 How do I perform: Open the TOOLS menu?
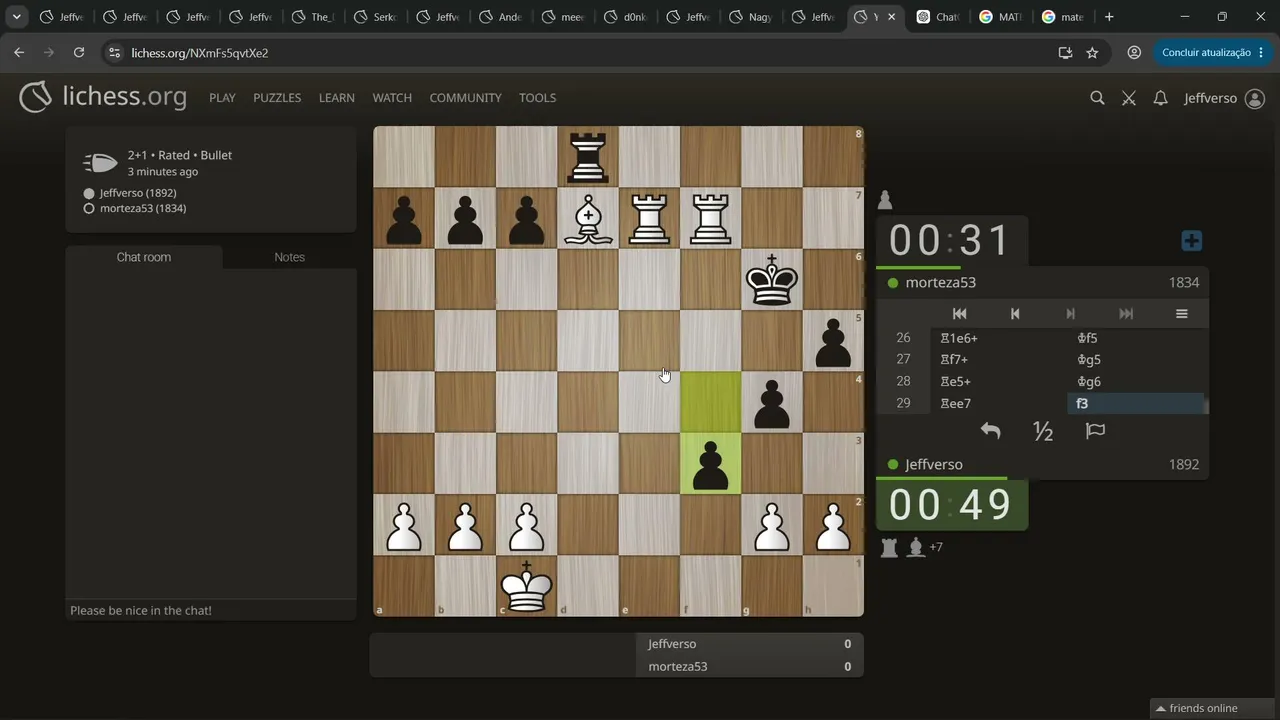(537, 98)
